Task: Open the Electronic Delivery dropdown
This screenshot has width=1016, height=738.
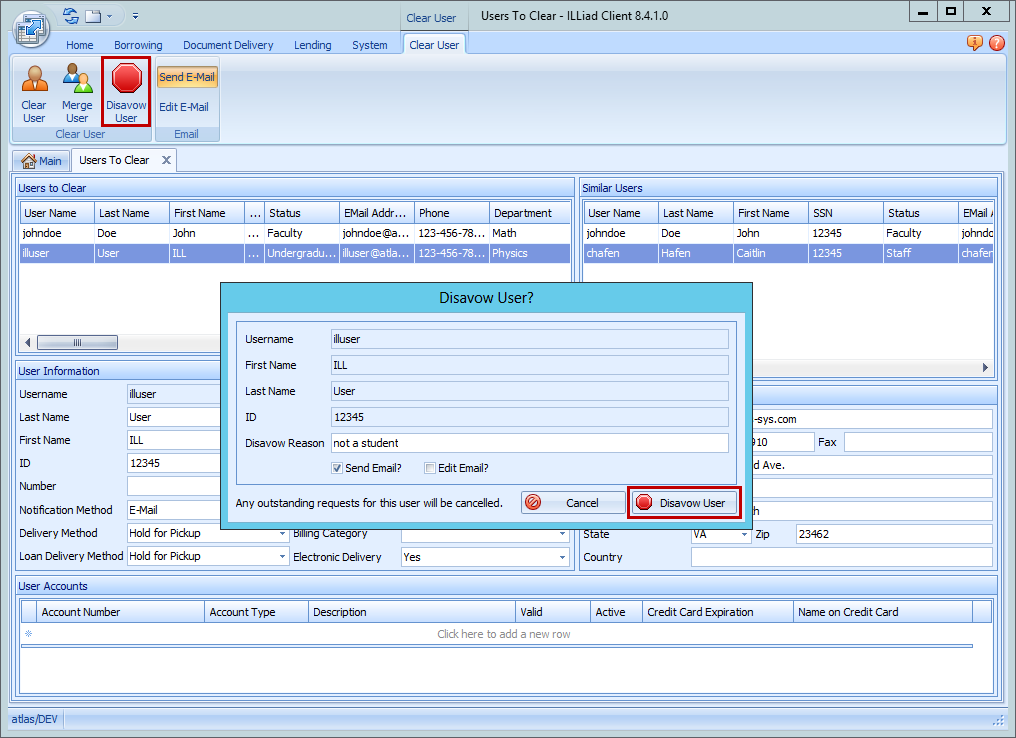Action: [563, 558]
